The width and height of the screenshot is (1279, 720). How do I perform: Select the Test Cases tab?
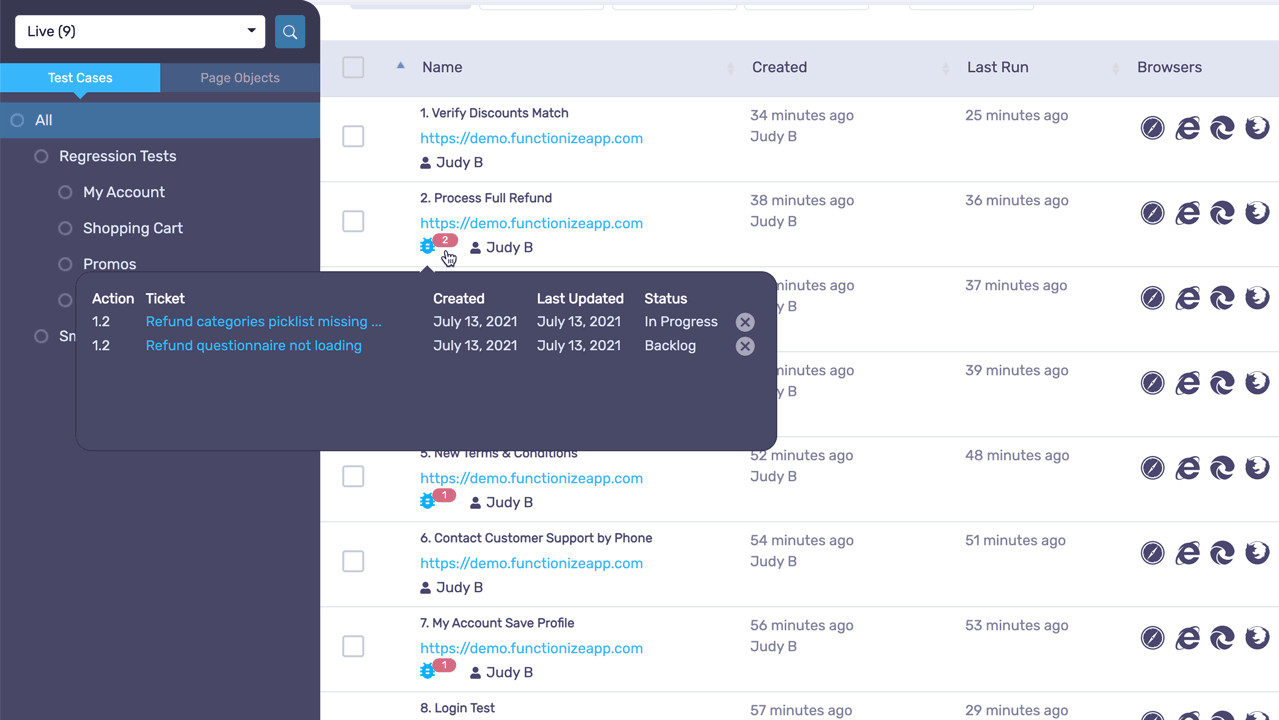point(80,77)
